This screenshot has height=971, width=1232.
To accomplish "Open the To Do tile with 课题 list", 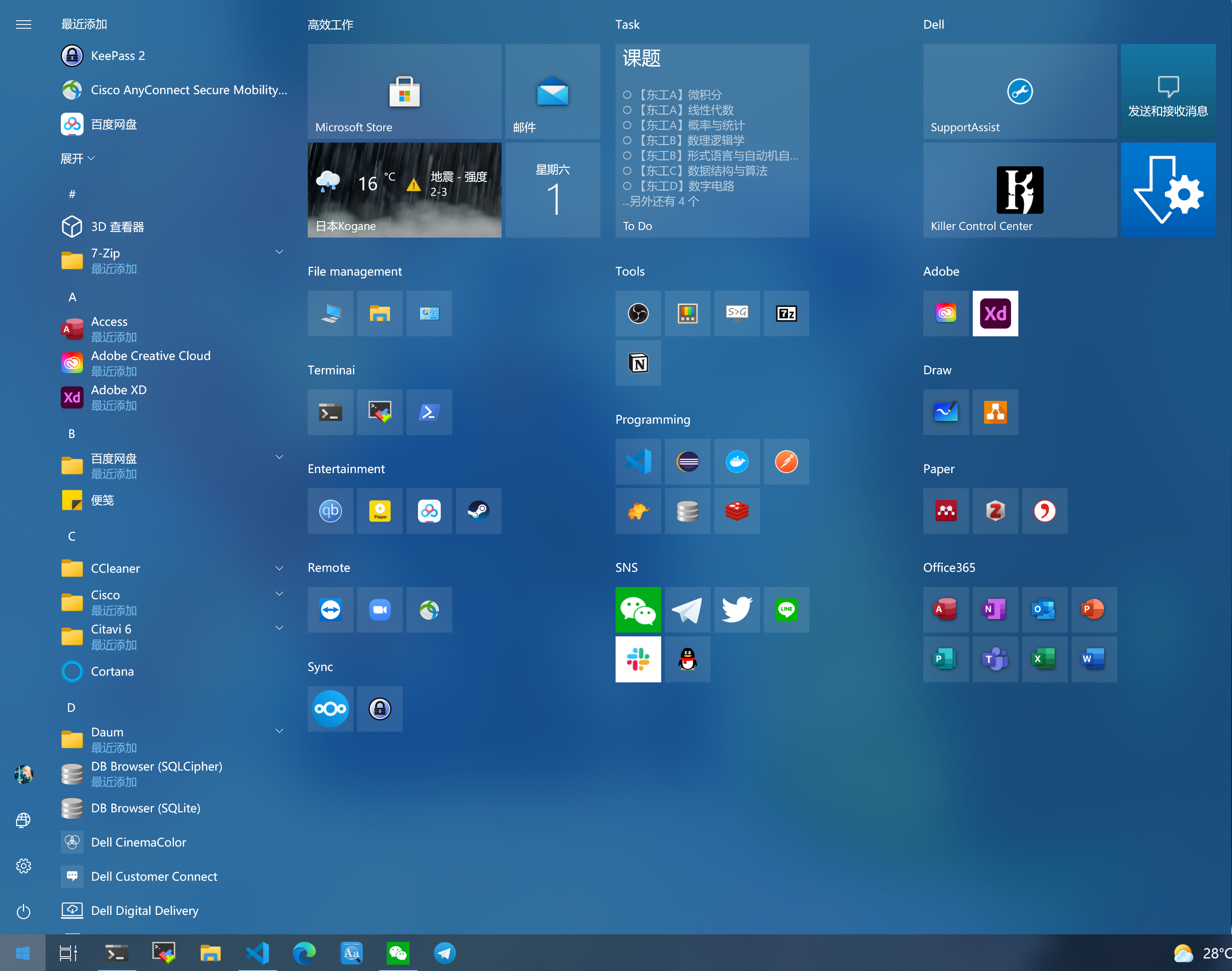I will [x=712, y=141].
